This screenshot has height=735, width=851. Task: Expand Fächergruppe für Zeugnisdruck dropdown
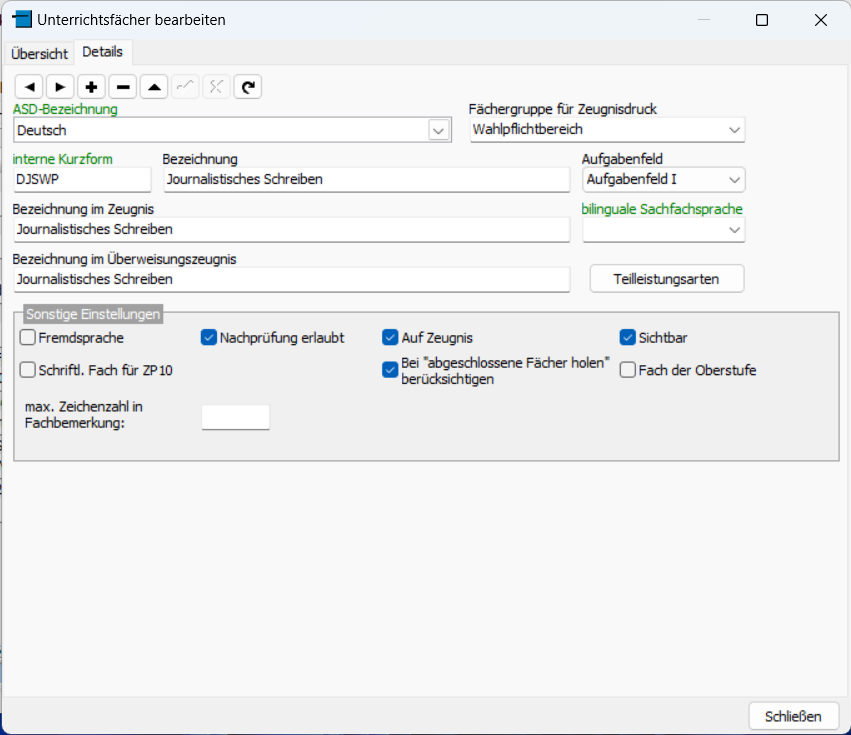(734, 130)
